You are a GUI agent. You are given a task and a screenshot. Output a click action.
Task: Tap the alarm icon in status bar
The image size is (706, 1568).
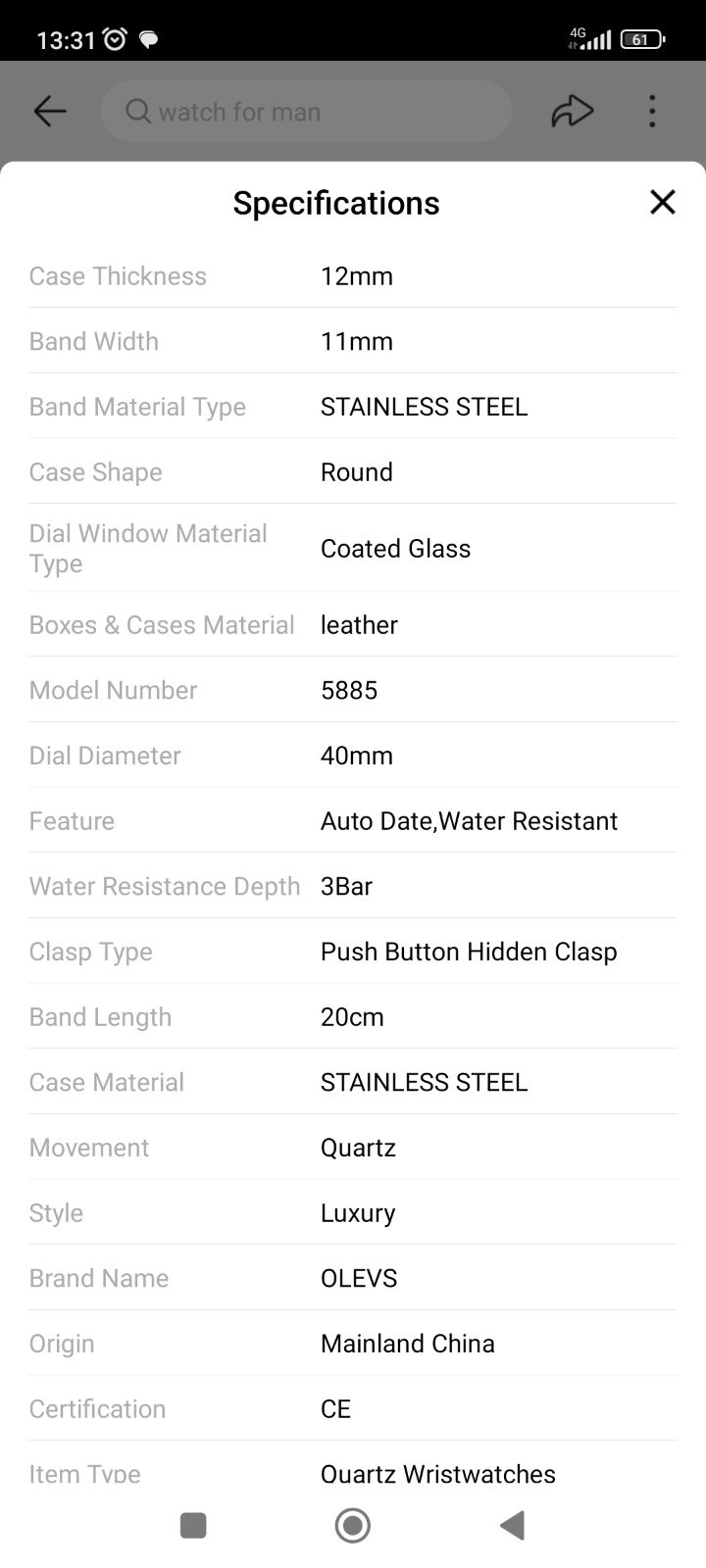(x=116, y=39)
